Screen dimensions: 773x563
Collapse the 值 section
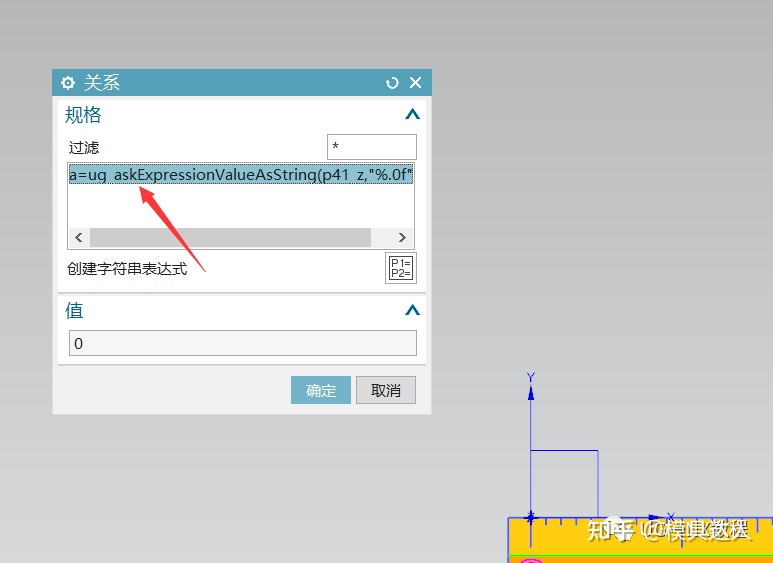click(x=412, y=310)
